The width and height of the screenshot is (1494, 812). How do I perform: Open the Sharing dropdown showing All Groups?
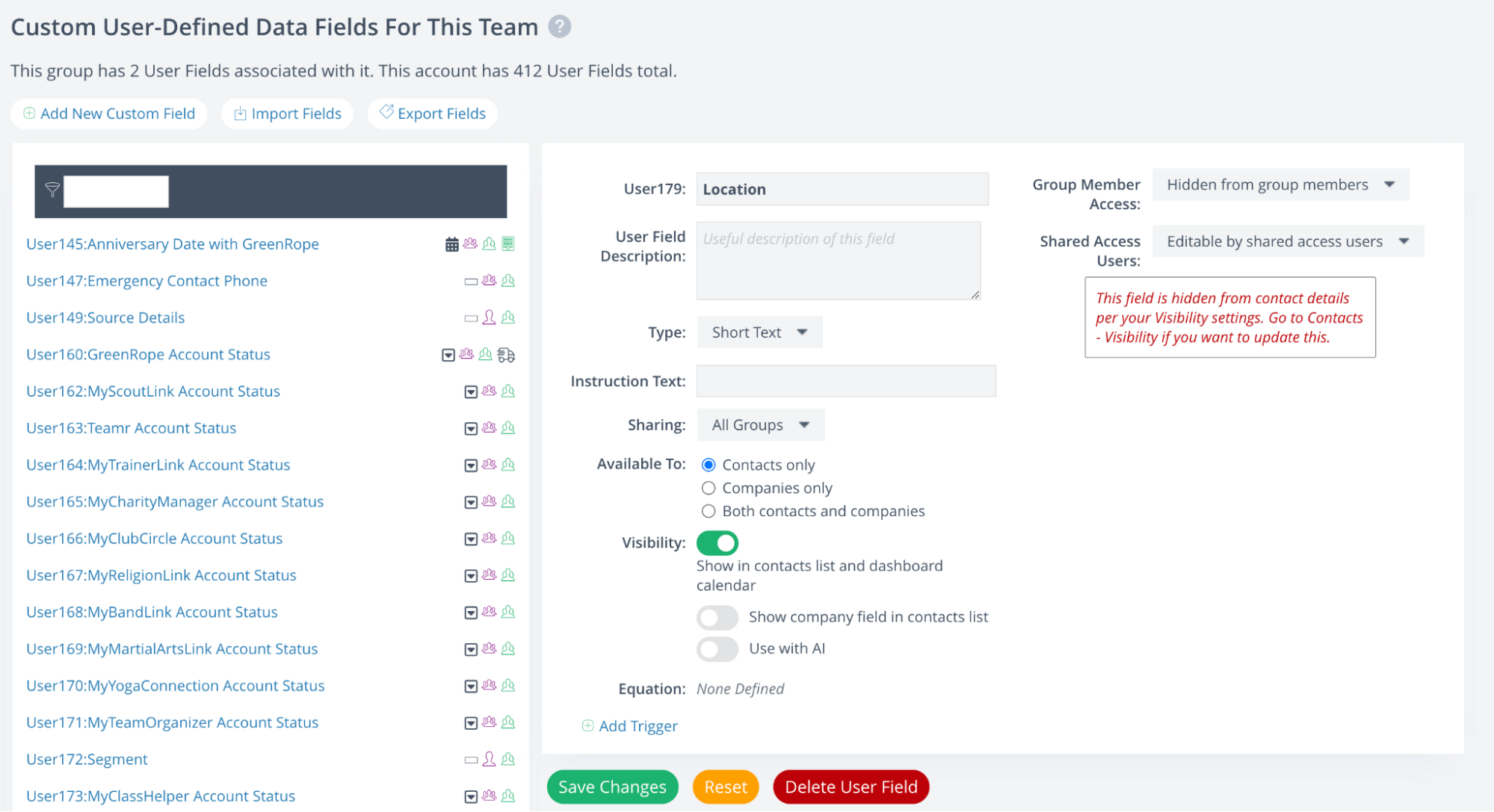(759, 424)
